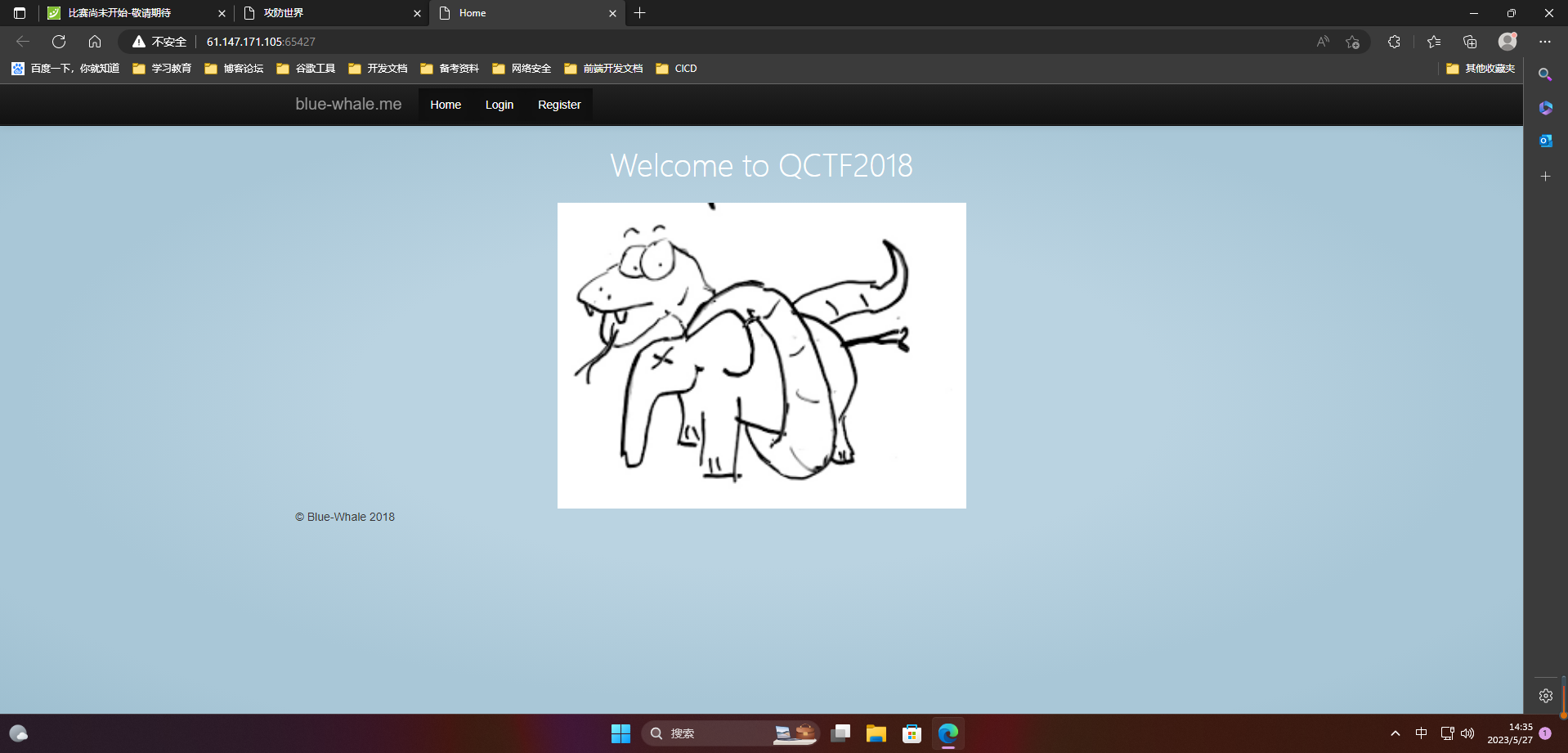Image resolution: width=1568 pixels, height=753 pixels.
Task: Click the home icon in toolbar
Action: click(x=95, y=42)
